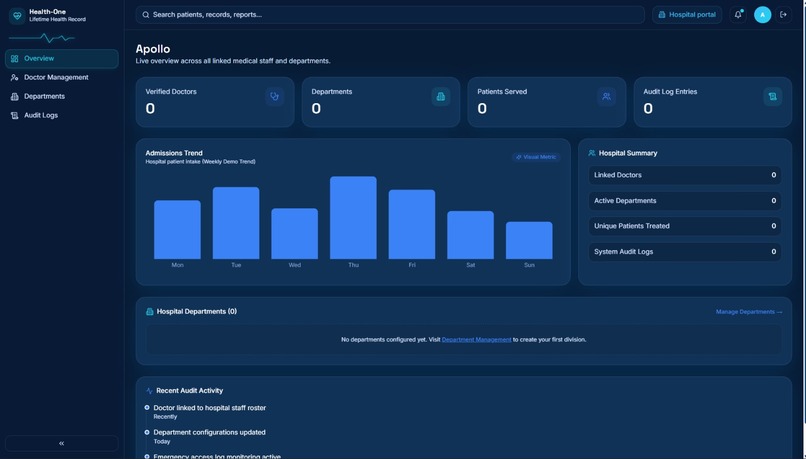Click stethoscope icon on Verified Doctors card
The height and width of the screenshot is (459, 806).
tap(274, 96)
